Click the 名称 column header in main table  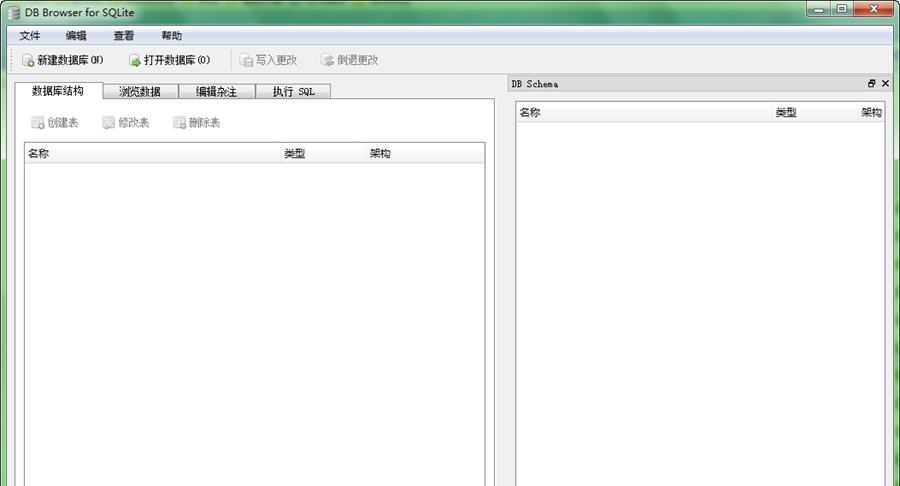tap(152, 153)
